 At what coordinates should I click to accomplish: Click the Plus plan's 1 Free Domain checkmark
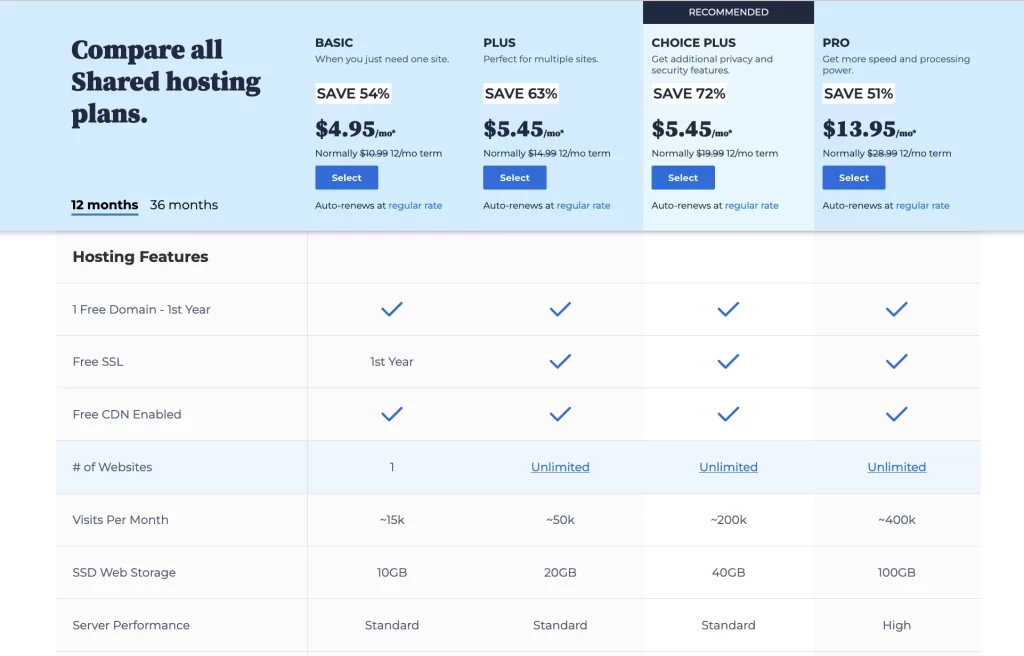pyautogui.click(x=560, y=309)
